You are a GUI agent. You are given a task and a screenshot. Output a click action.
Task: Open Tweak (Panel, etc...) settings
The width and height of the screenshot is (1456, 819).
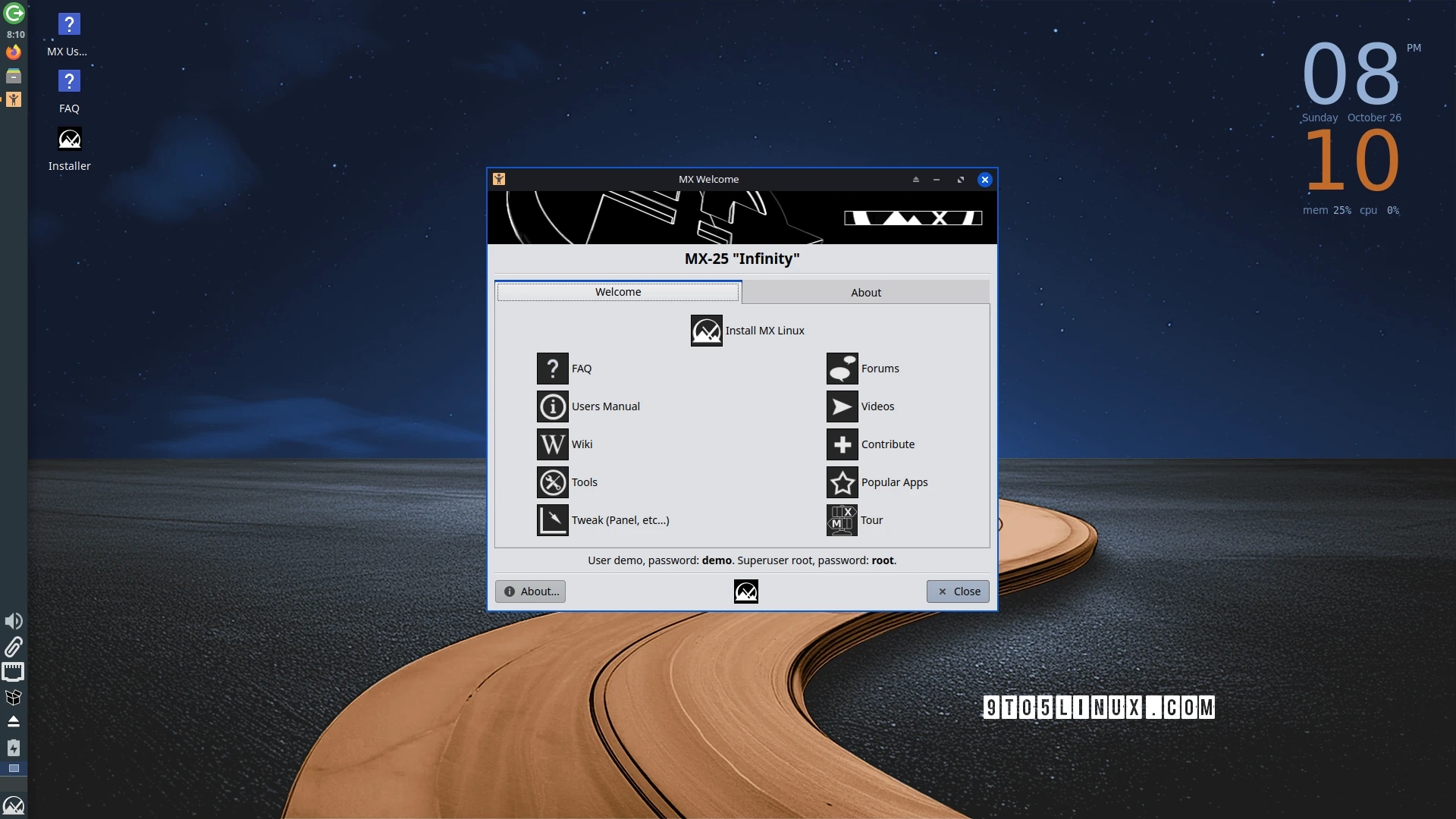[603, 520]
